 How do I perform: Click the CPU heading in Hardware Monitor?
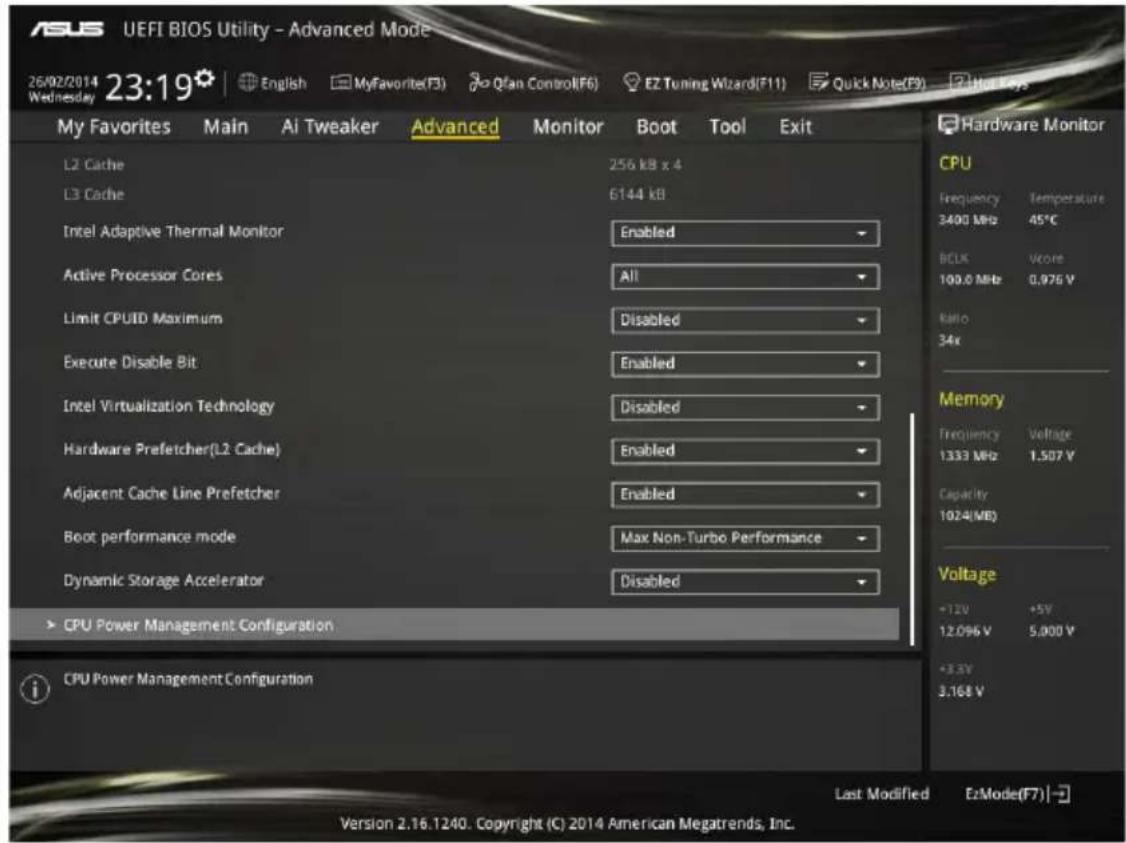955,164
